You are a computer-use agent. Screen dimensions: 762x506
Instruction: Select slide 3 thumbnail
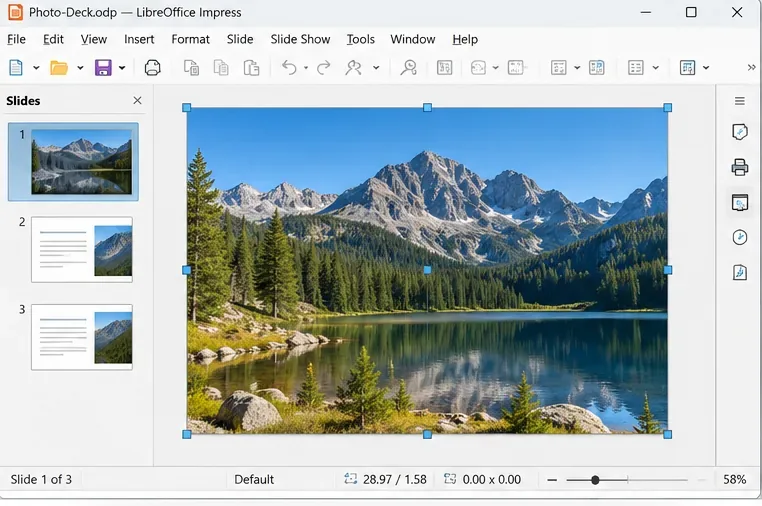[x=82, y=337]
